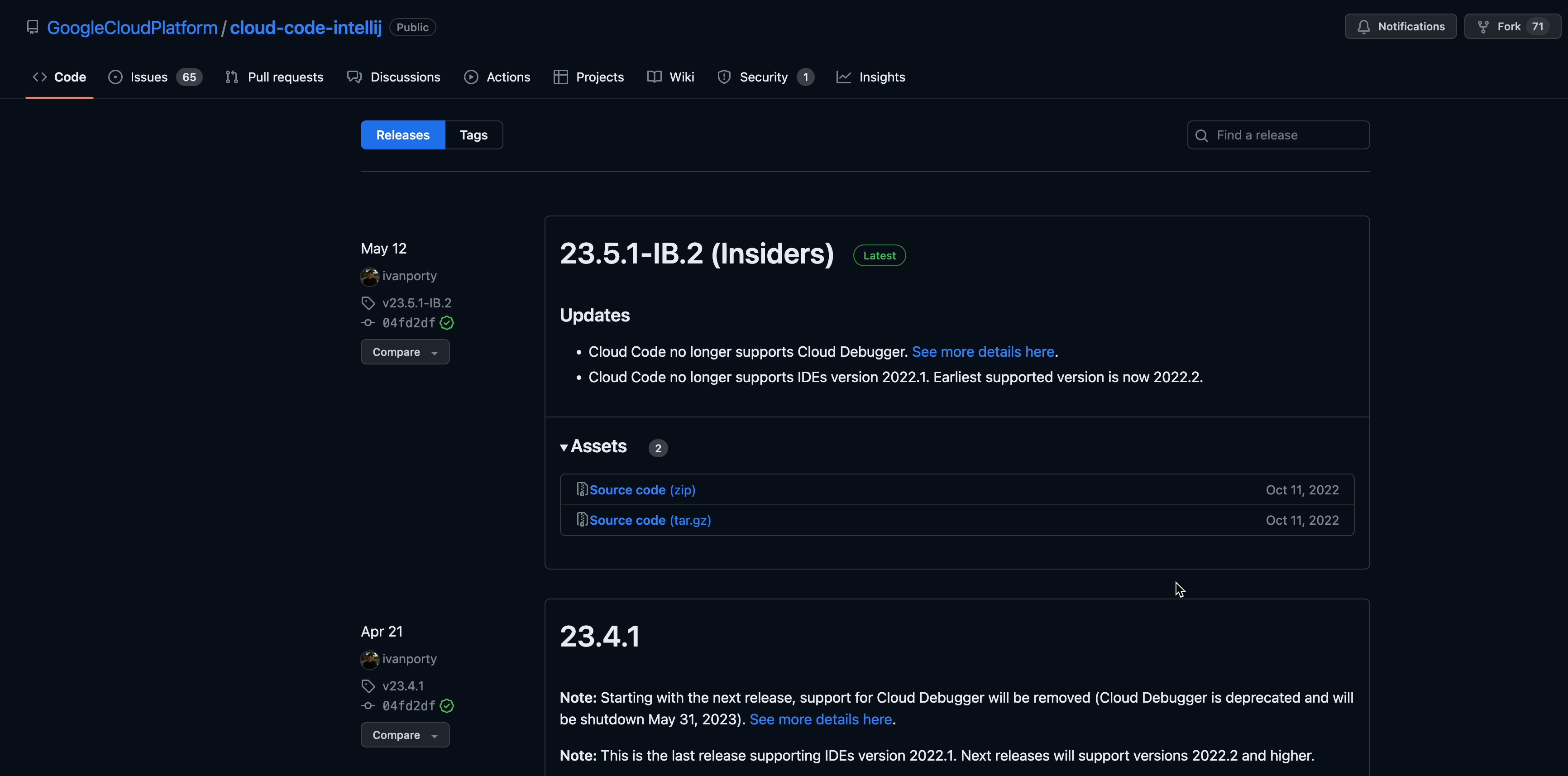The width and height of the screenshot is (1568, 776).
Task: Click See more details here link
Action: 983,352
